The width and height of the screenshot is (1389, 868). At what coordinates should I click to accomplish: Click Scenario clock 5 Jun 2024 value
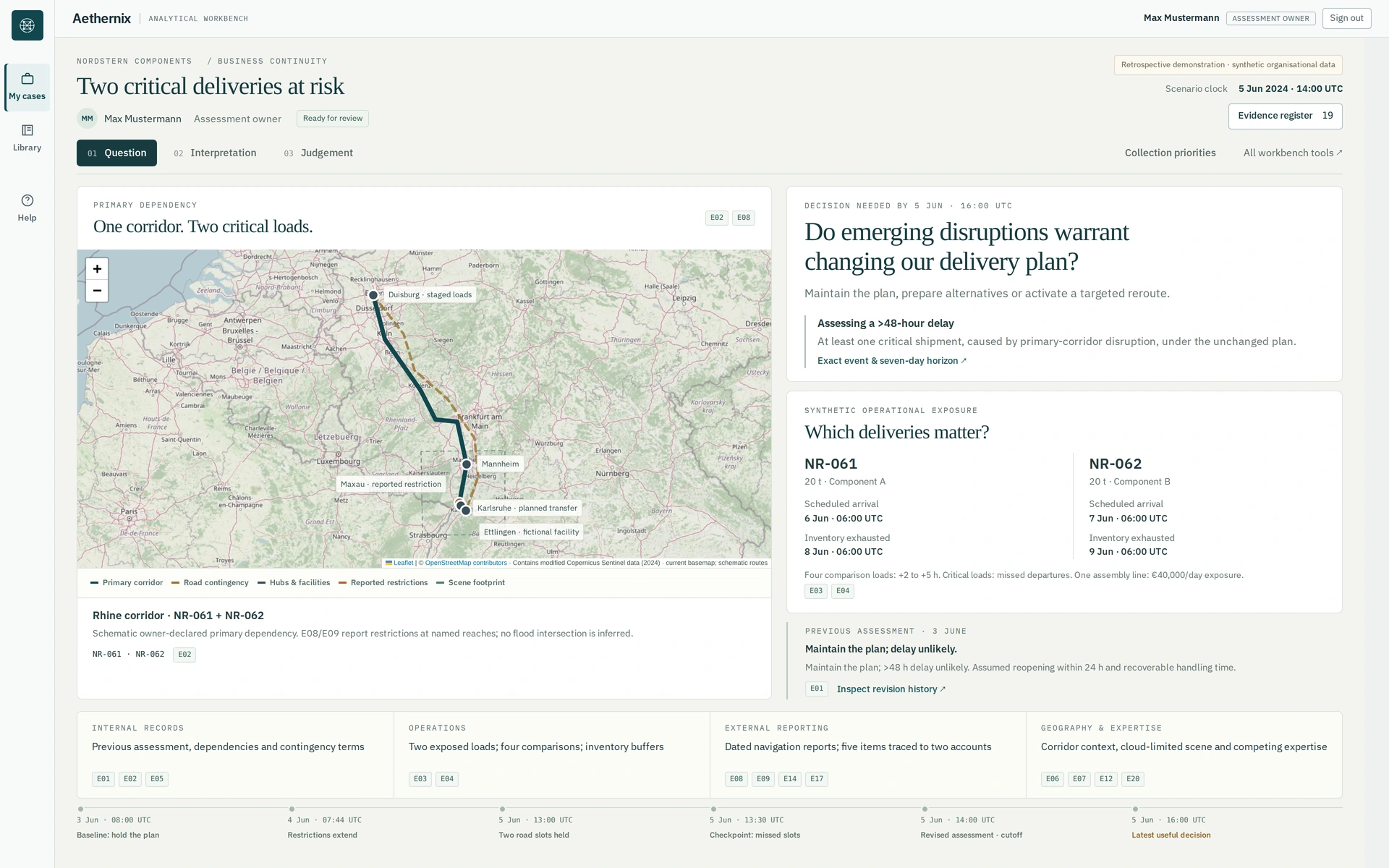point(1290,89)
